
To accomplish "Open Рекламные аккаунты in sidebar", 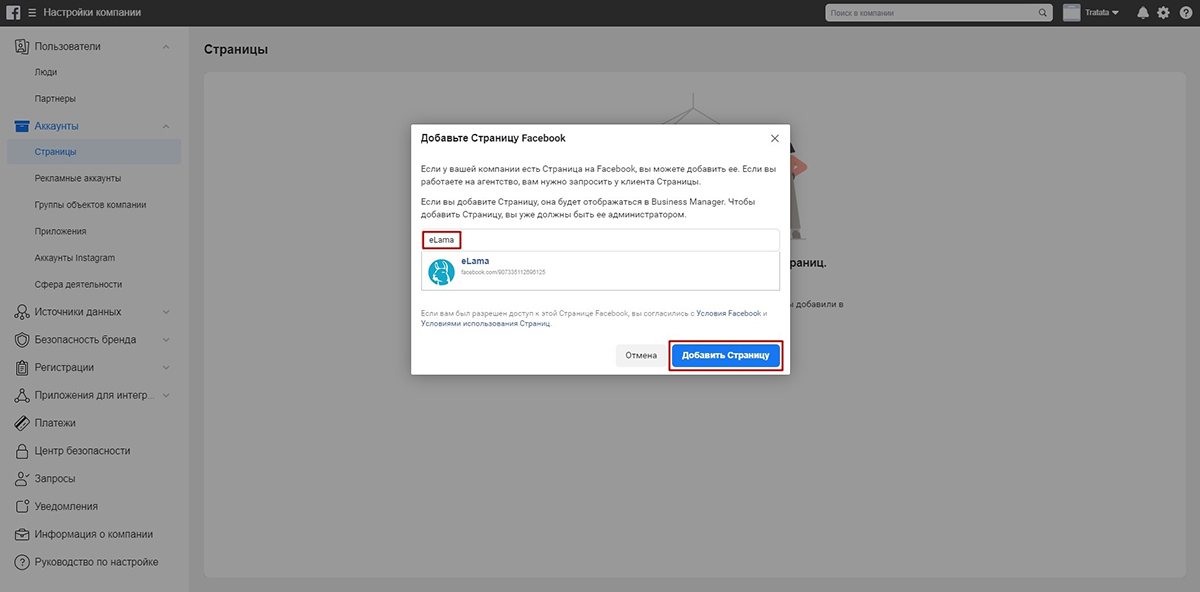I will 78,179.
